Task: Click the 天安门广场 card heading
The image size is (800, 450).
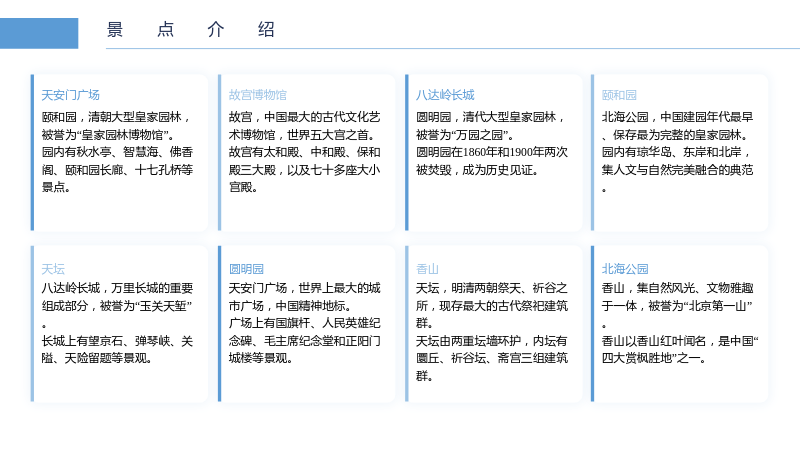Action: point(70,95)
